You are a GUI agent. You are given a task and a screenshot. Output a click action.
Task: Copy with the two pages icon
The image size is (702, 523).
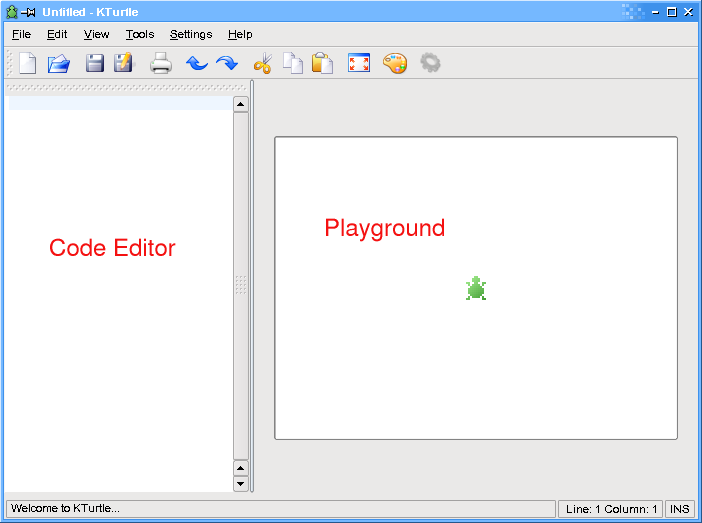(x=293, y=63)
